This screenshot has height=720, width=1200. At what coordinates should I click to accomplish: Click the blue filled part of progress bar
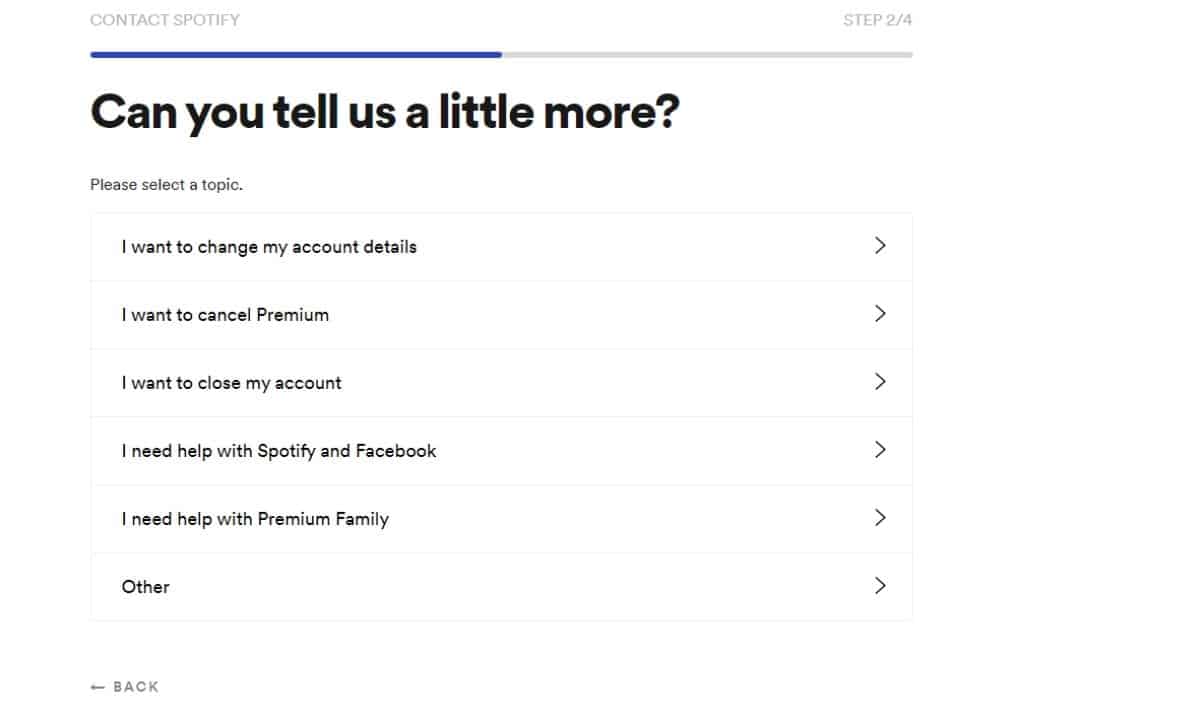click(295, 55)
